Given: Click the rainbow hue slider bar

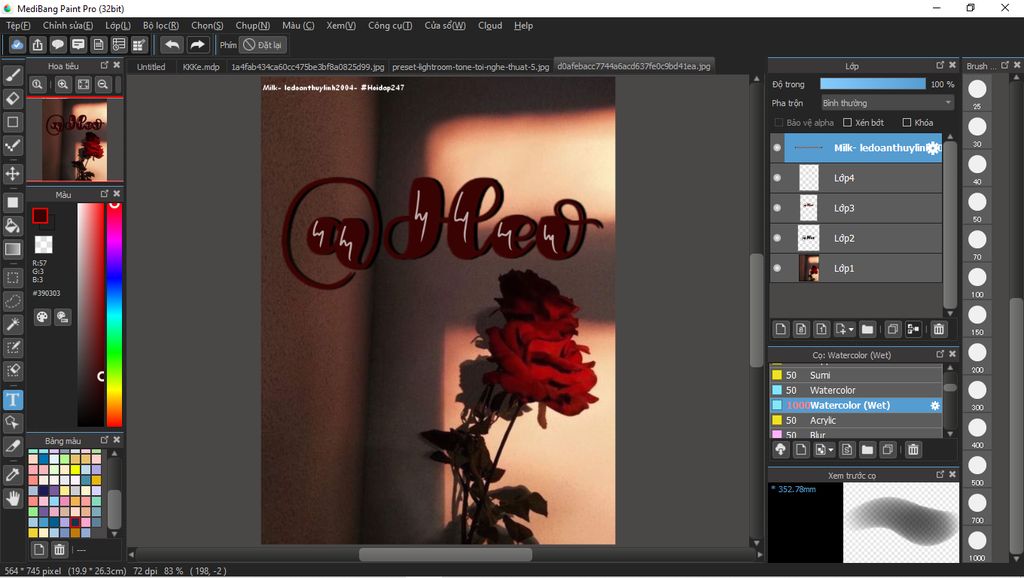Looking at the screenshot, I should 114,315.
